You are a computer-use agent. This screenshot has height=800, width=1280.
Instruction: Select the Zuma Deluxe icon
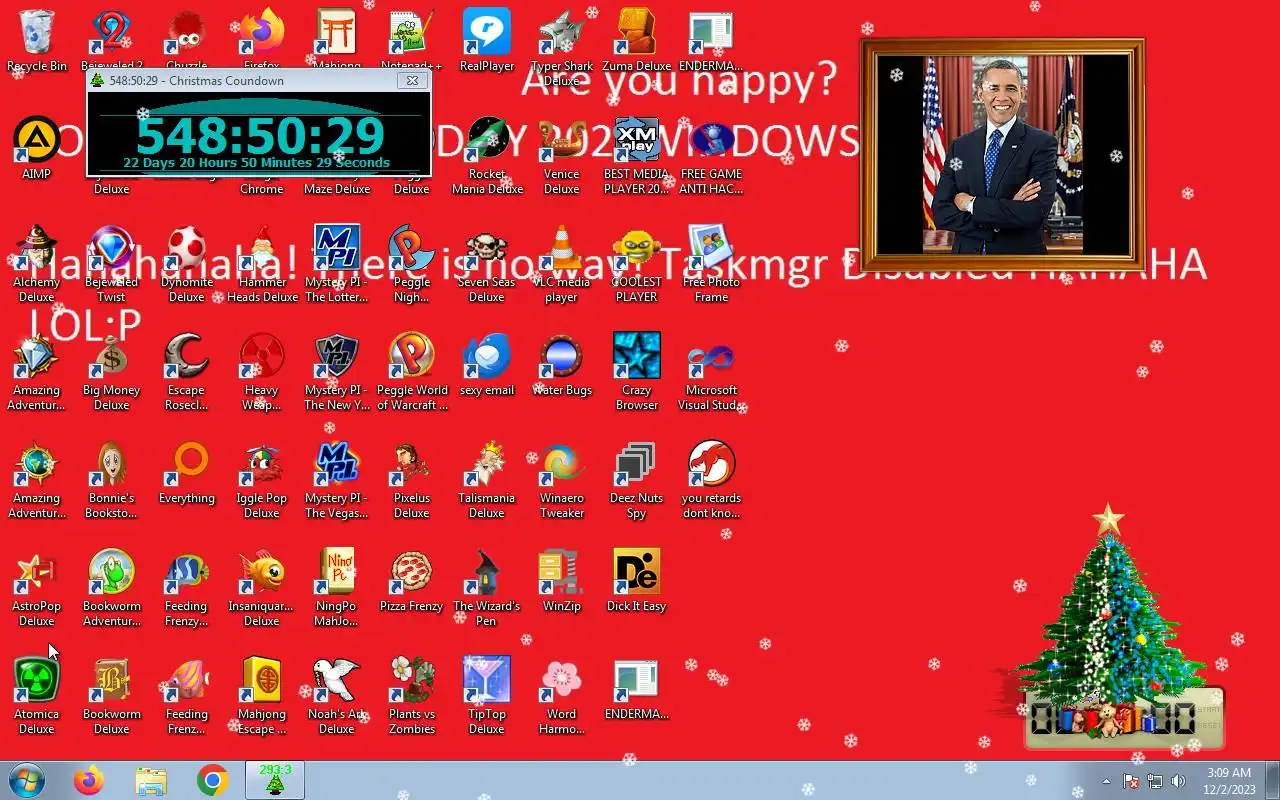click(637, 40)
